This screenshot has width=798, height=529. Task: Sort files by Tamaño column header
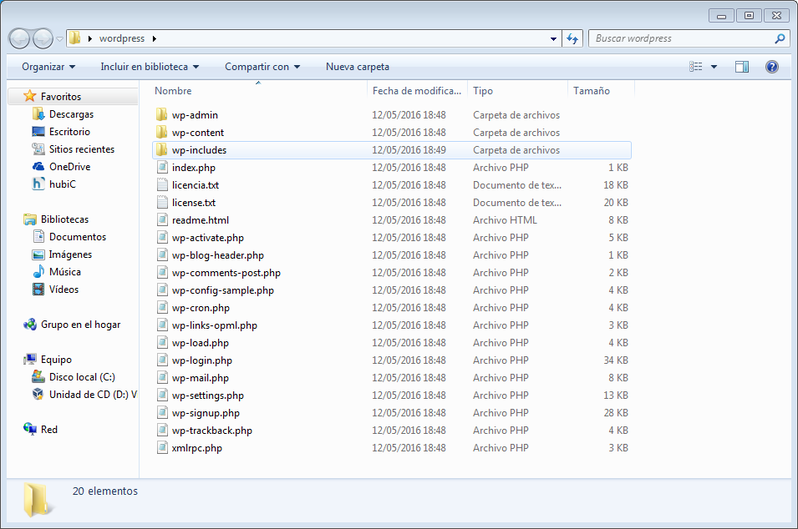601,91
